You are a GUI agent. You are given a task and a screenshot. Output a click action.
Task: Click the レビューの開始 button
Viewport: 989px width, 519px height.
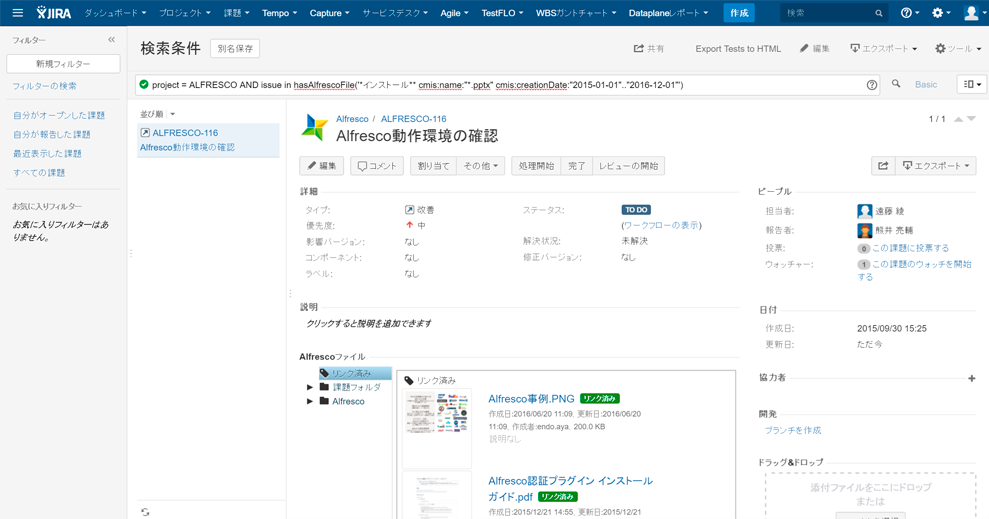pyautogui.click(x=628, y=166)
